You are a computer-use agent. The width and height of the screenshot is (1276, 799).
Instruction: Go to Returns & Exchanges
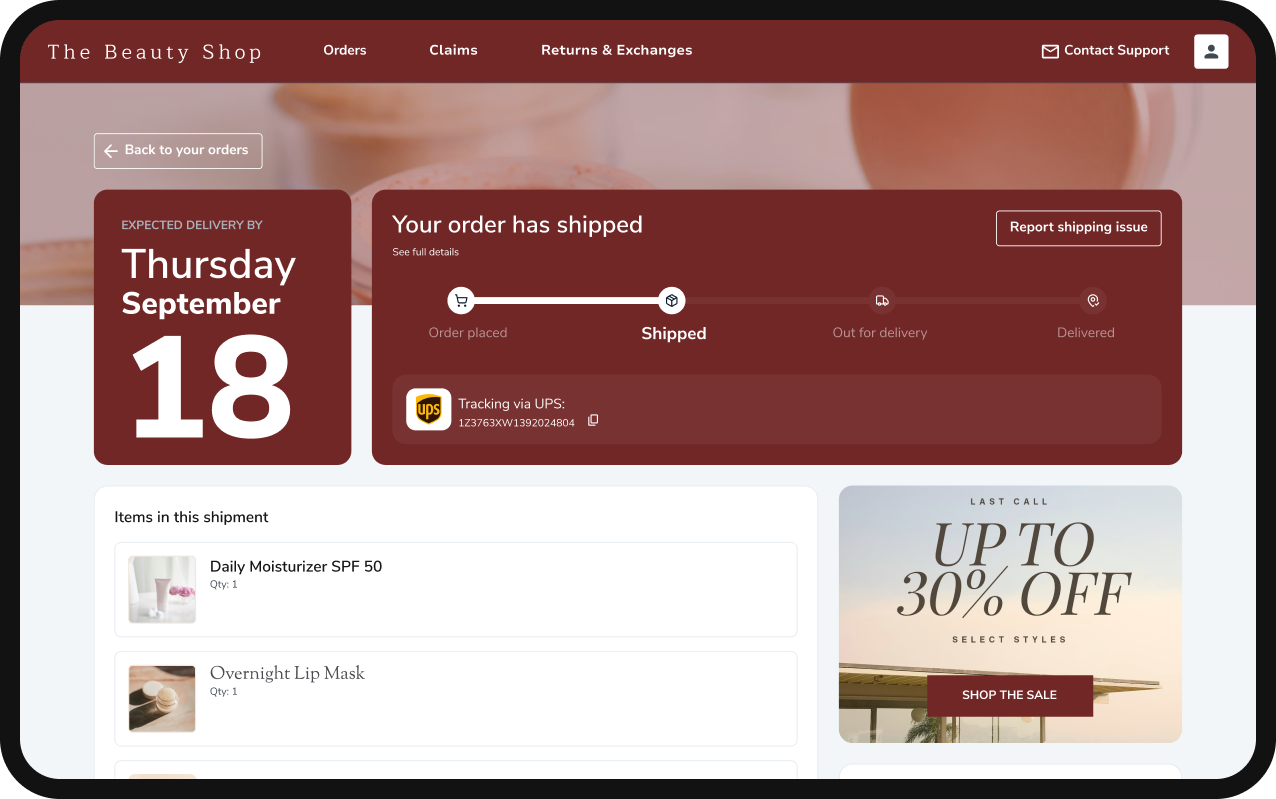pyautogui.click(x=616, y=50)
